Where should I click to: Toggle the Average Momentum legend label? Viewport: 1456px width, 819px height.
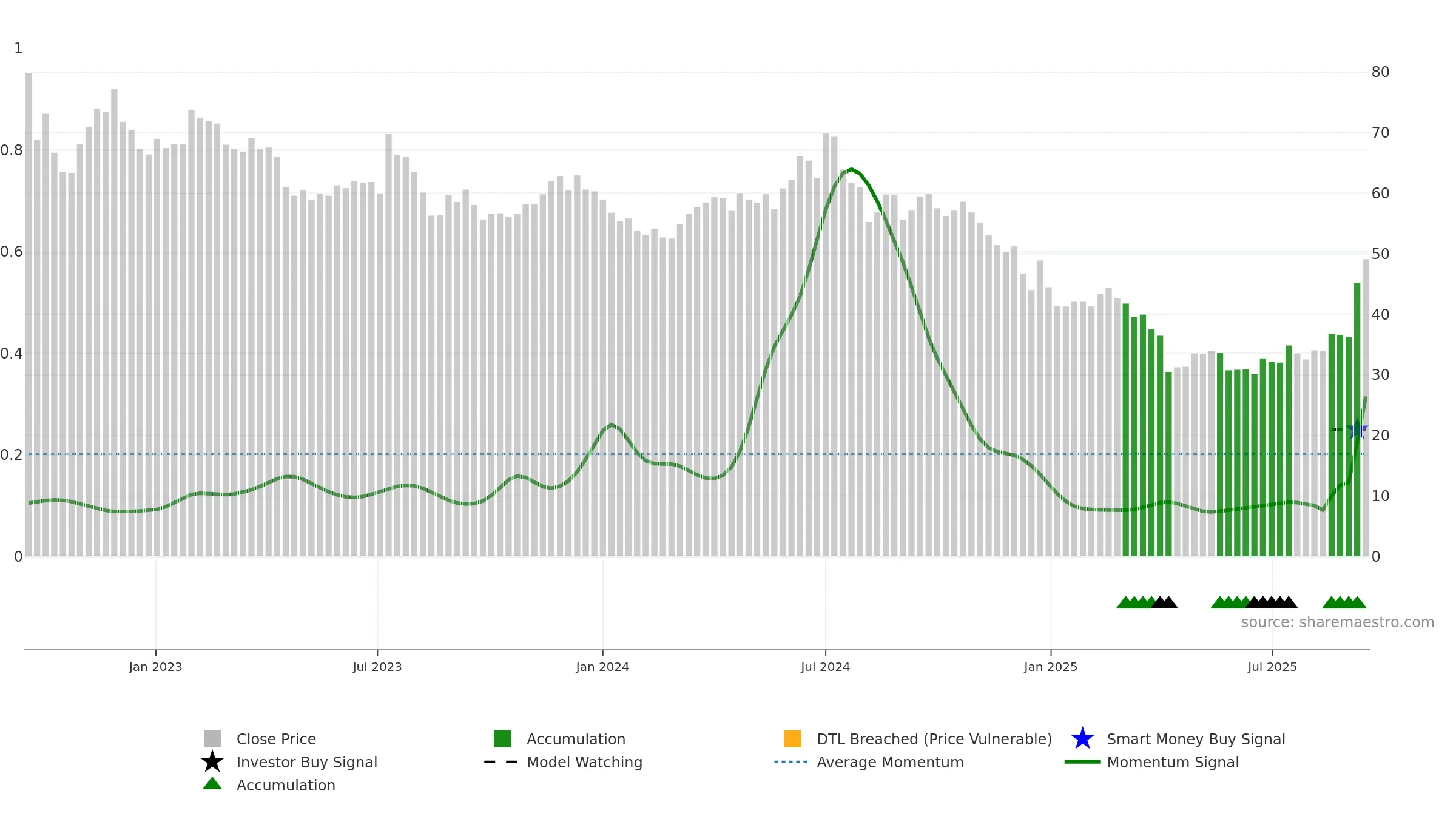[x=889, y=762]
